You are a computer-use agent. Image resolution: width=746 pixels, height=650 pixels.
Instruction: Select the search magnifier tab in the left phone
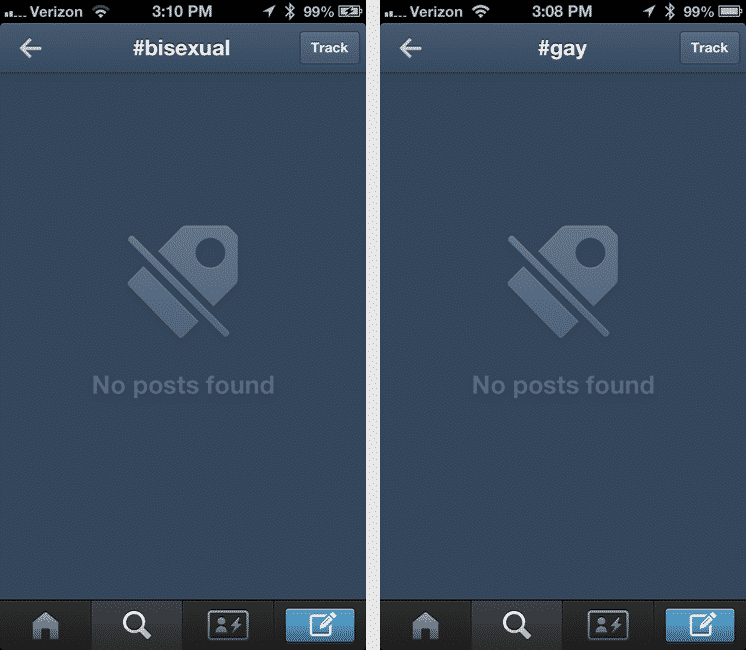click(x=137, y=625)
